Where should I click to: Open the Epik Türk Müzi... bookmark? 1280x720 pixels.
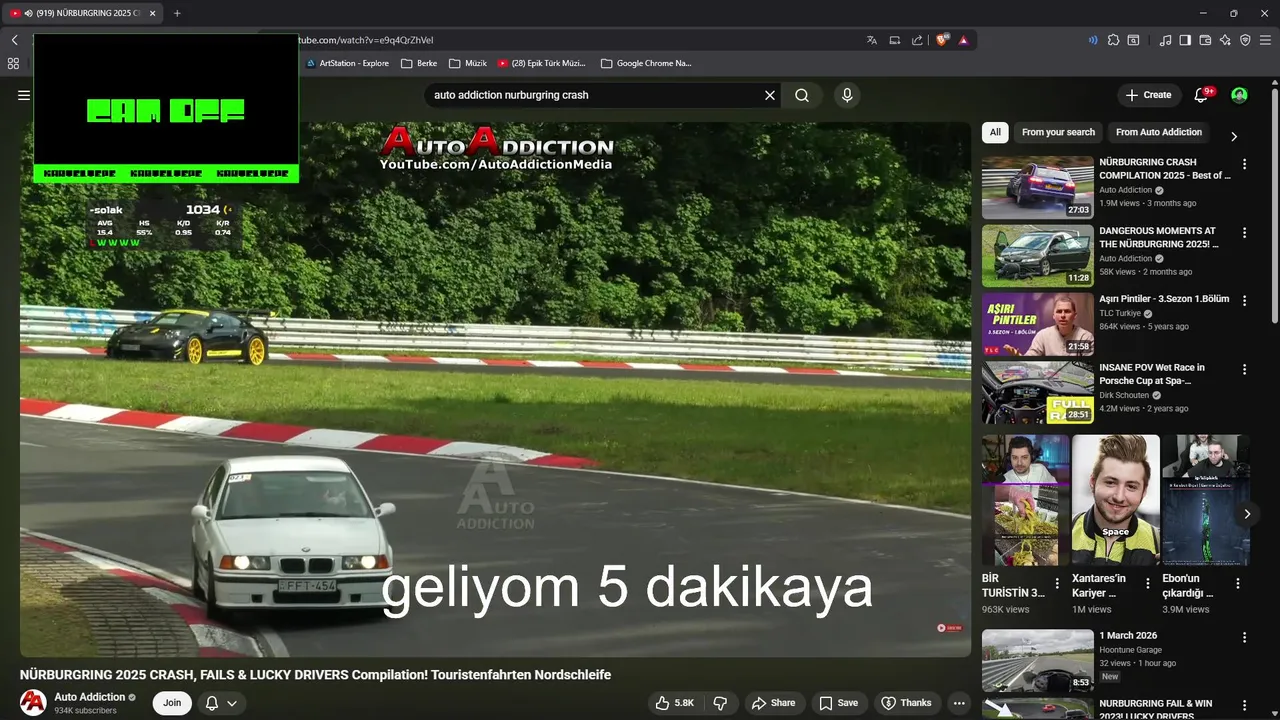(x=541, y=63)
